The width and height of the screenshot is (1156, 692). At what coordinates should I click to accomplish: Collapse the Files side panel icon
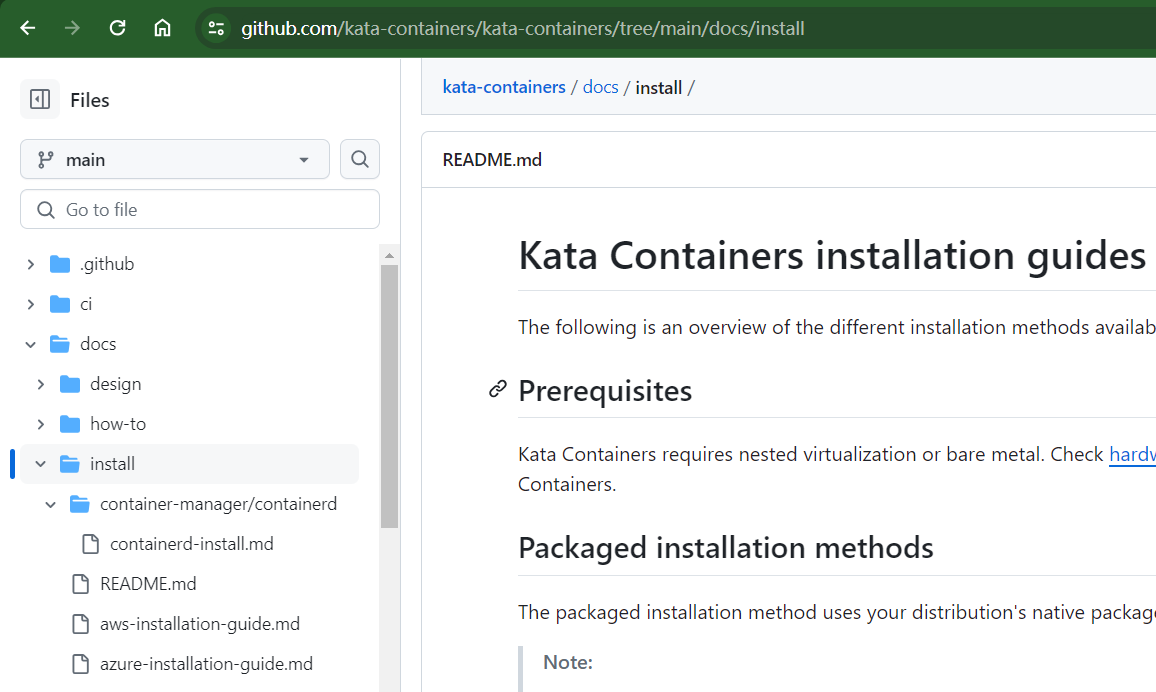coord(40,99)
